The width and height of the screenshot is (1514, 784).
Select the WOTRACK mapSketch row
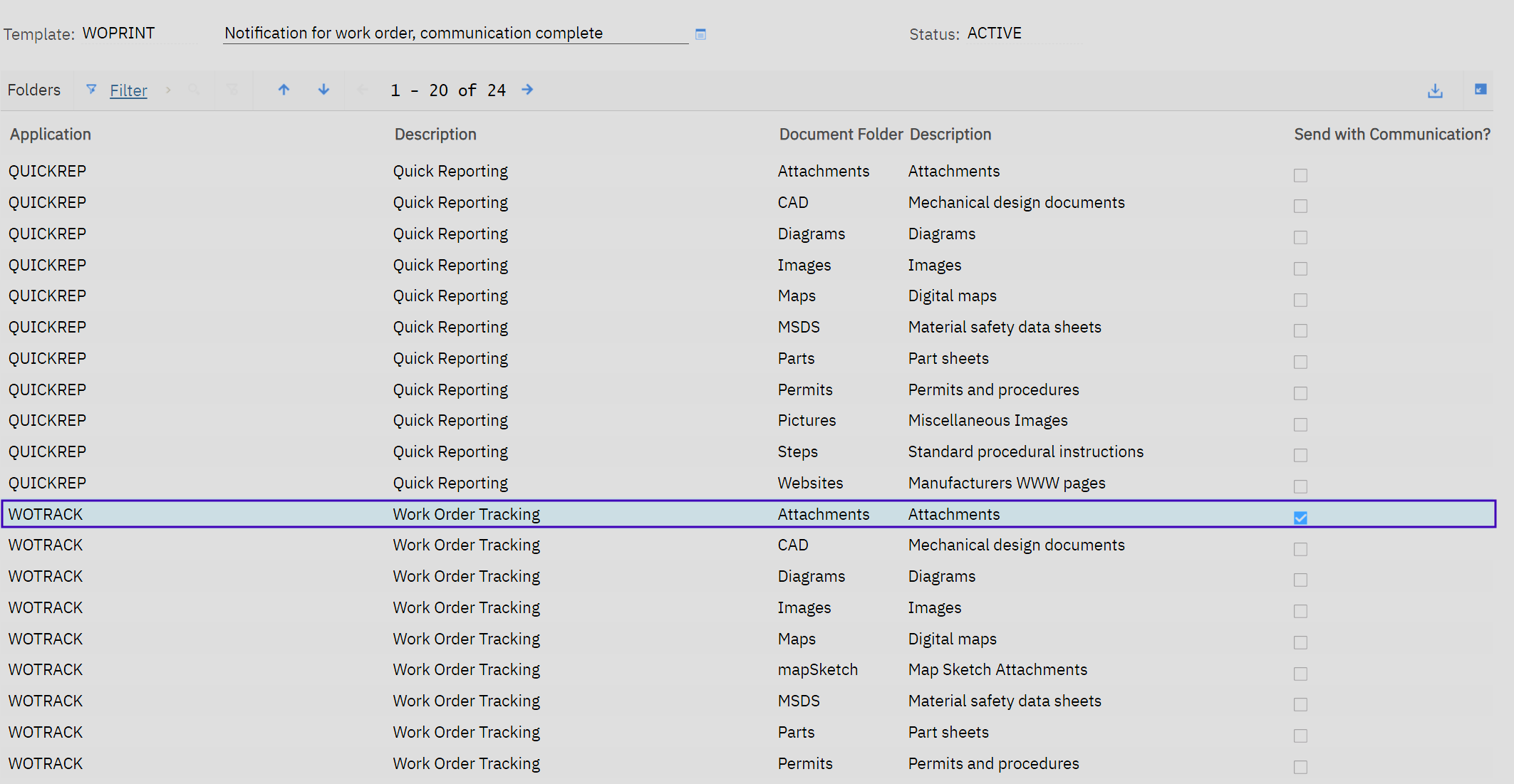point(817,670)
